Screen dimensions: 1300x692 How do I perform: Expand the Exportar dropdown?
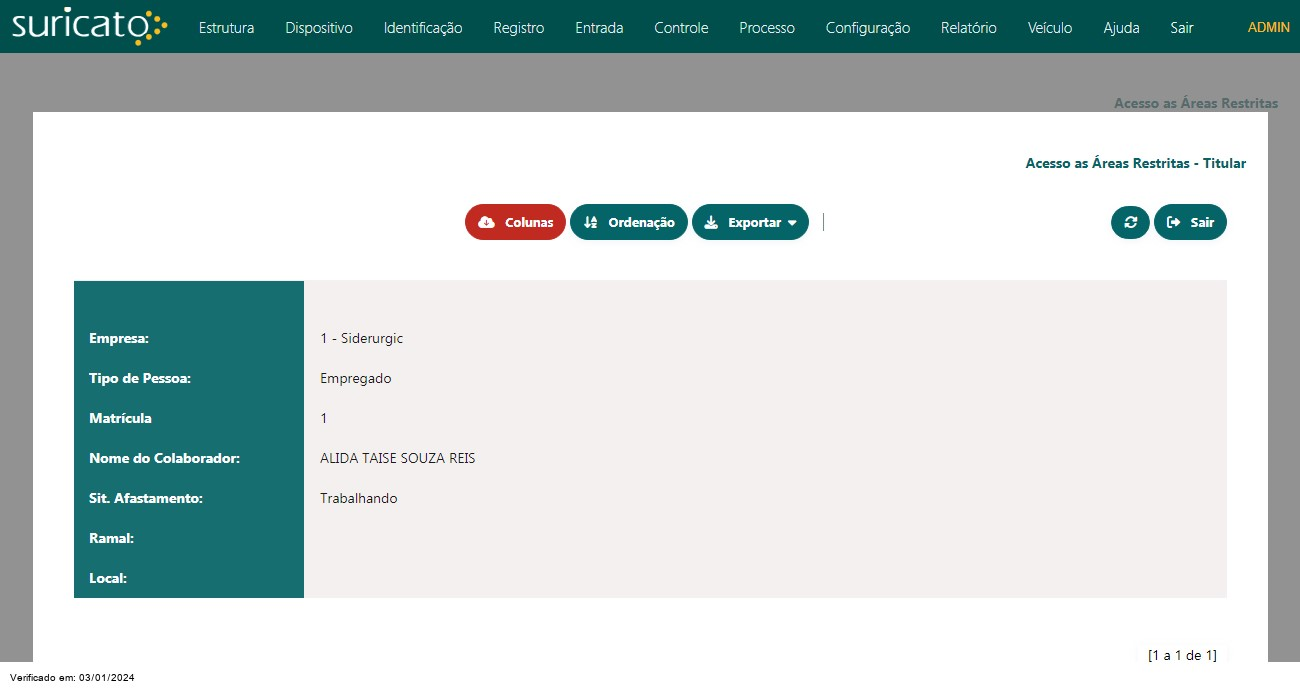click(750, 222)
